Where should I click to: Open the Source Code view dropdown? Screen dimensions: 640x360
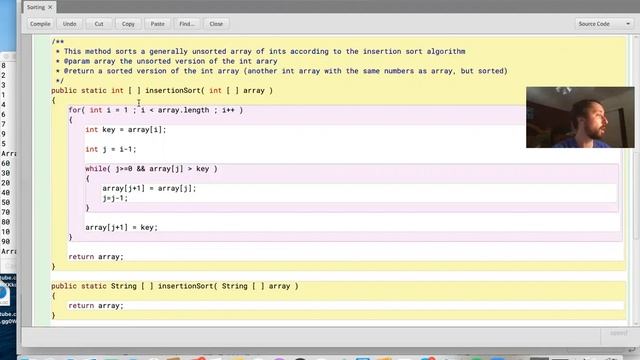click(604, 24)
